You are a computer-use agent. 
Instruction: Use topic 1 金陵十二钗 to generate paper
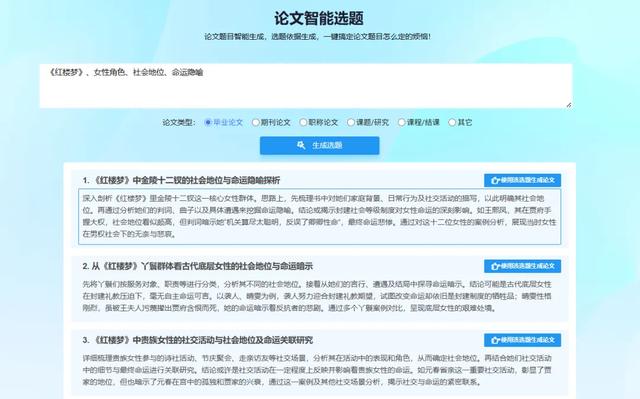click(x=522, y=180)
